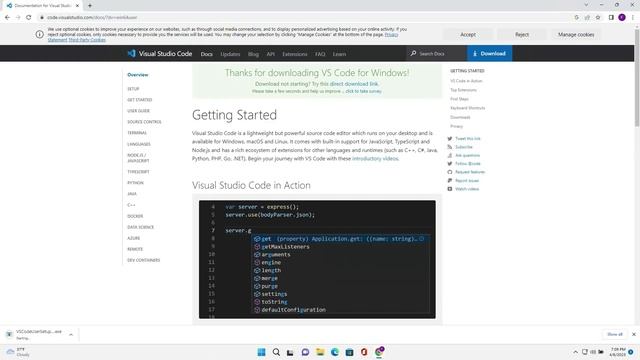Open the Office app from the taskbar
Image resolution: width=640 pixels, height=360 pixels.
pos(364,352)
